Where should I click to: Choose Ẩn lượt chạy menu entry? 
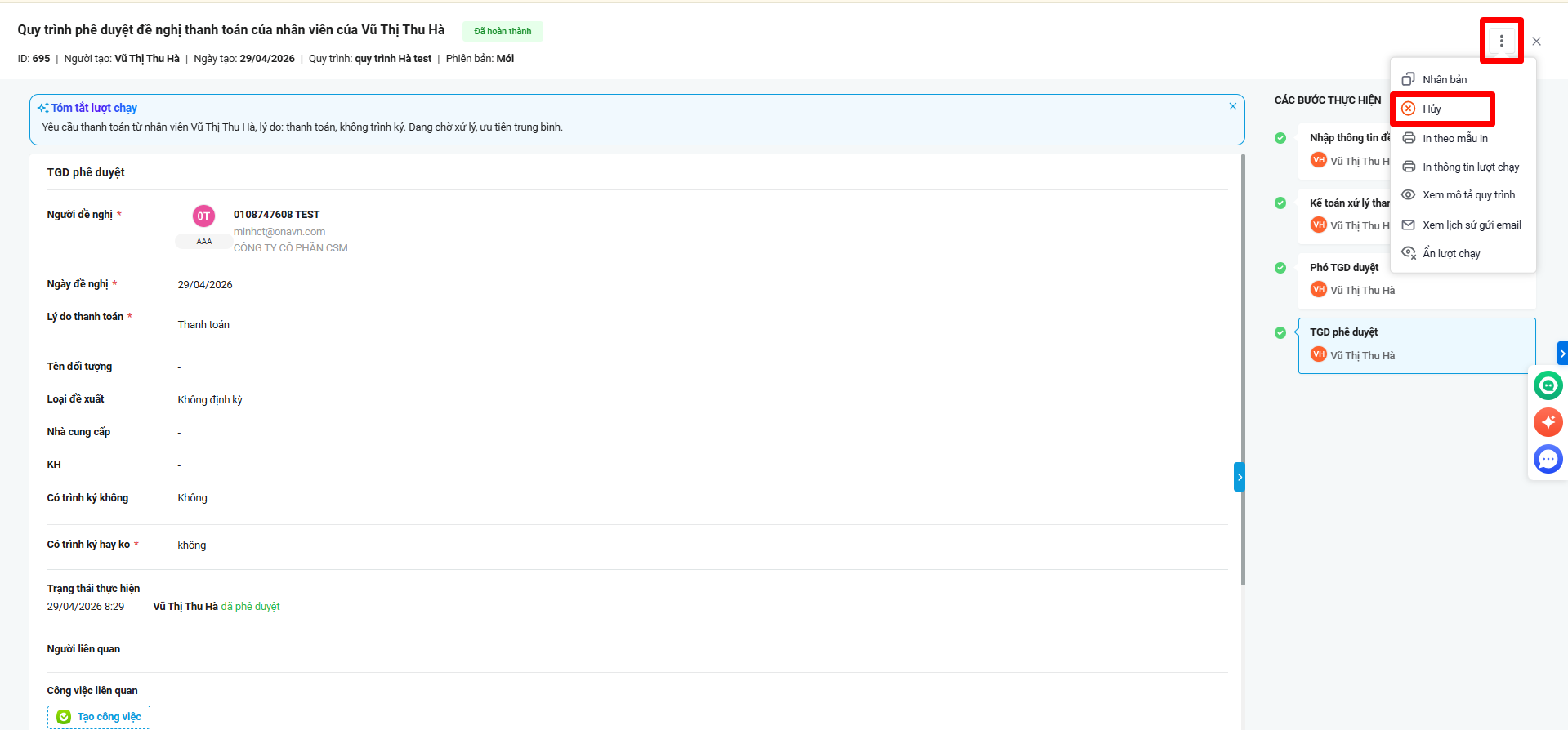(1463, 253)
